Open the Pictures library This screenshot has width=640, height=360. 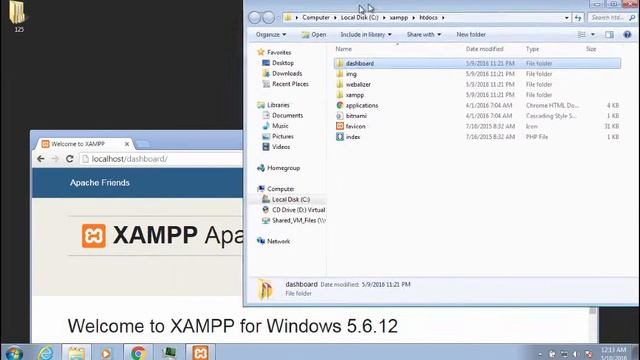[282, 136]
